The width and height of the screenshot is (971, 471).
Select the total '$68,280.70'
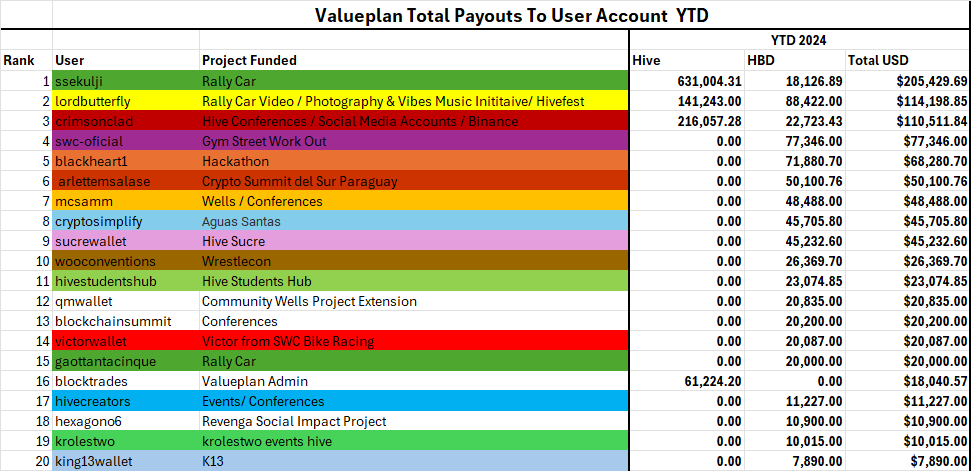click(908, 162)
